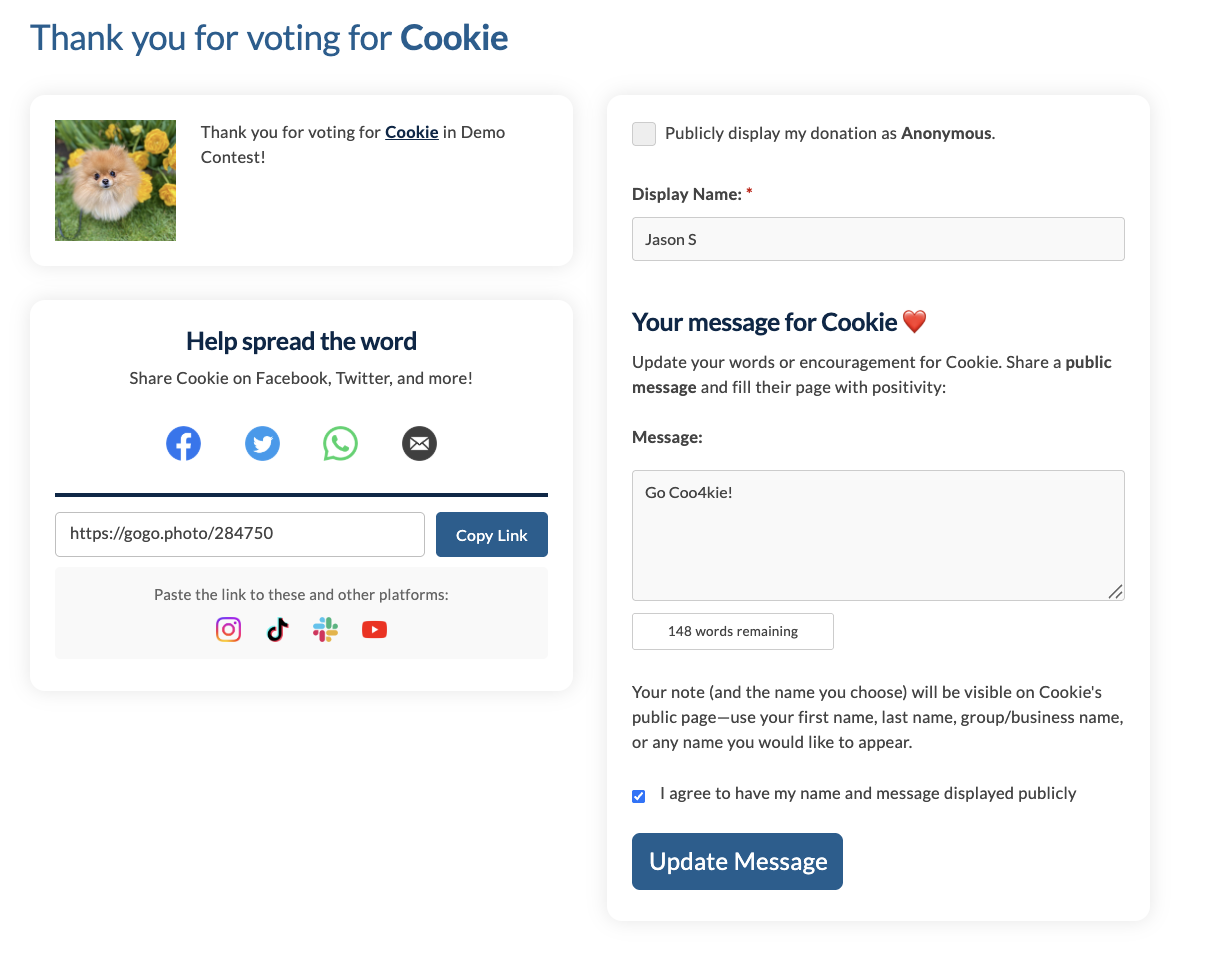Share through the WhatsApp icon

[340, 443]
